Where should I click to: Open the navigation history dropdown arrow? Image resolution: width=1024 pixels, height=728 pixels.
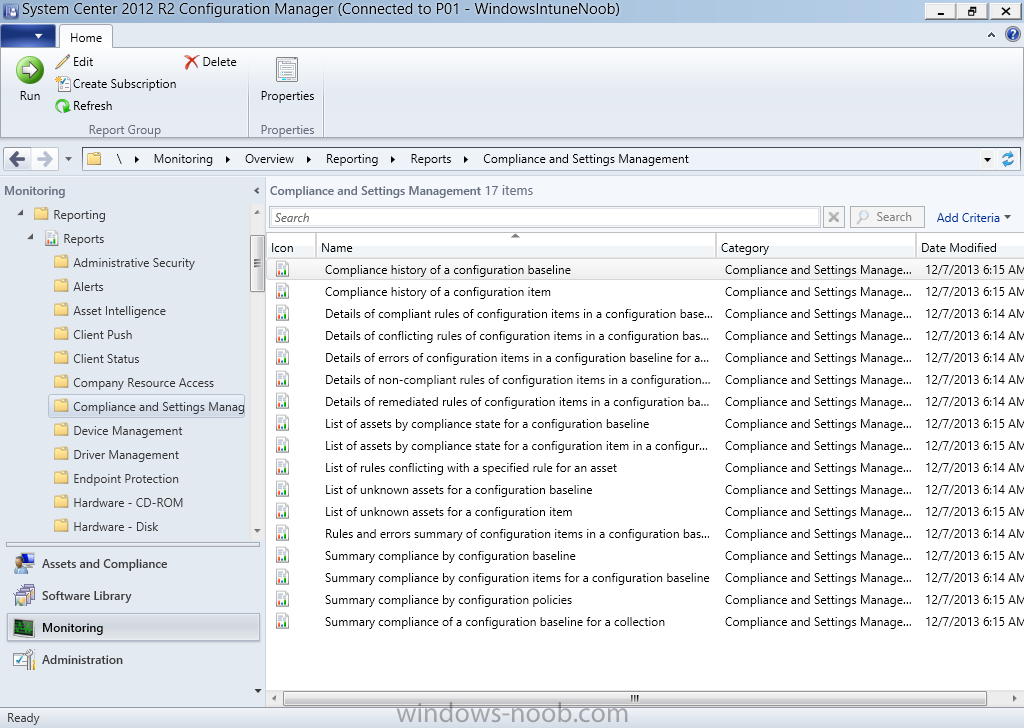[68, 159]
